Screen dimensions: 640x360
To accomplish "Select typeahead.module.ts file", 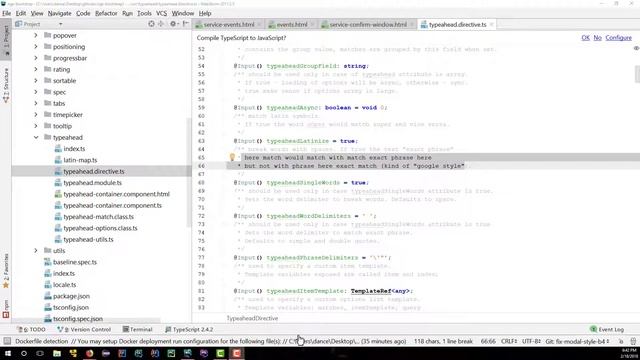I will pos(93,183).
